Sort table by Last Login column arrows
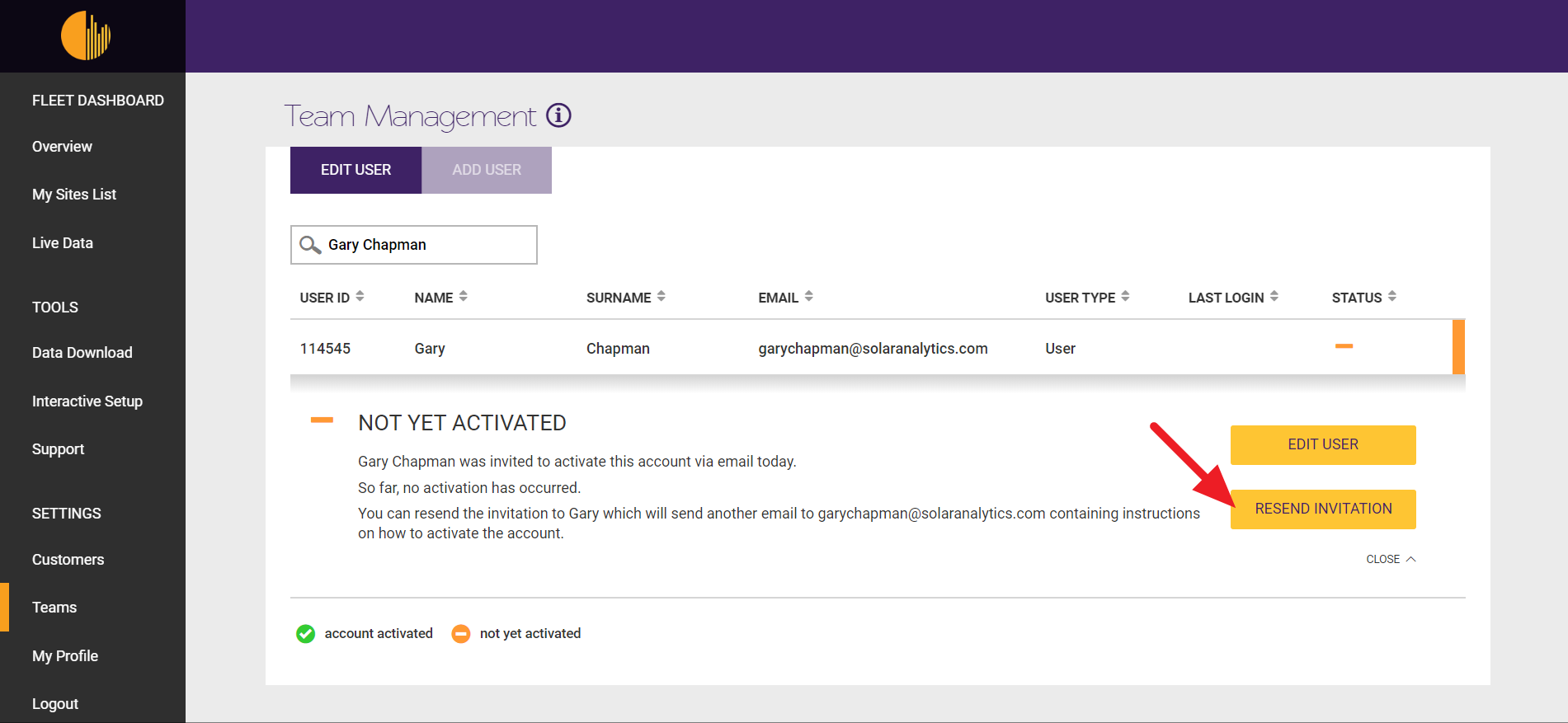 pyautogui.click(x=1274, y=297)
